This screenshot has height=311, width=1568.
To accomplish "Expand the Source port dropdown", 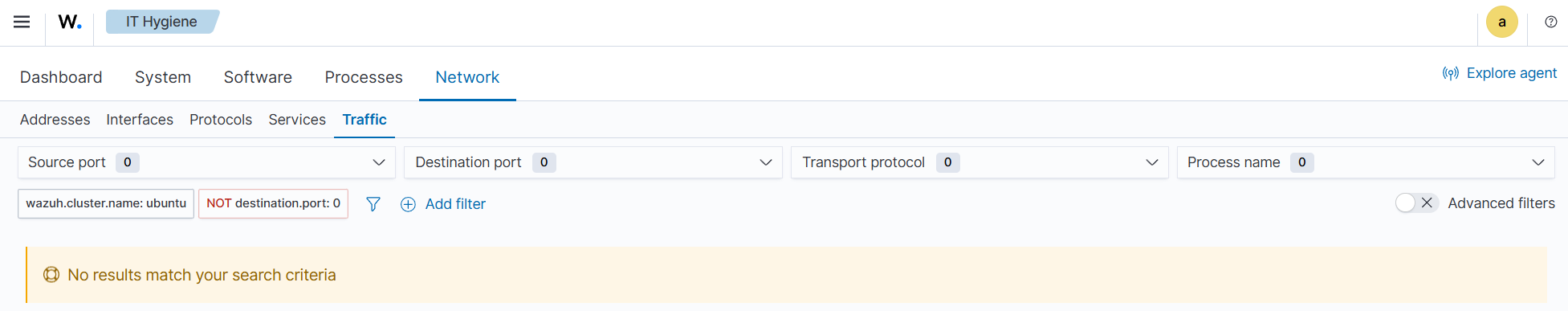I will 206,162.
